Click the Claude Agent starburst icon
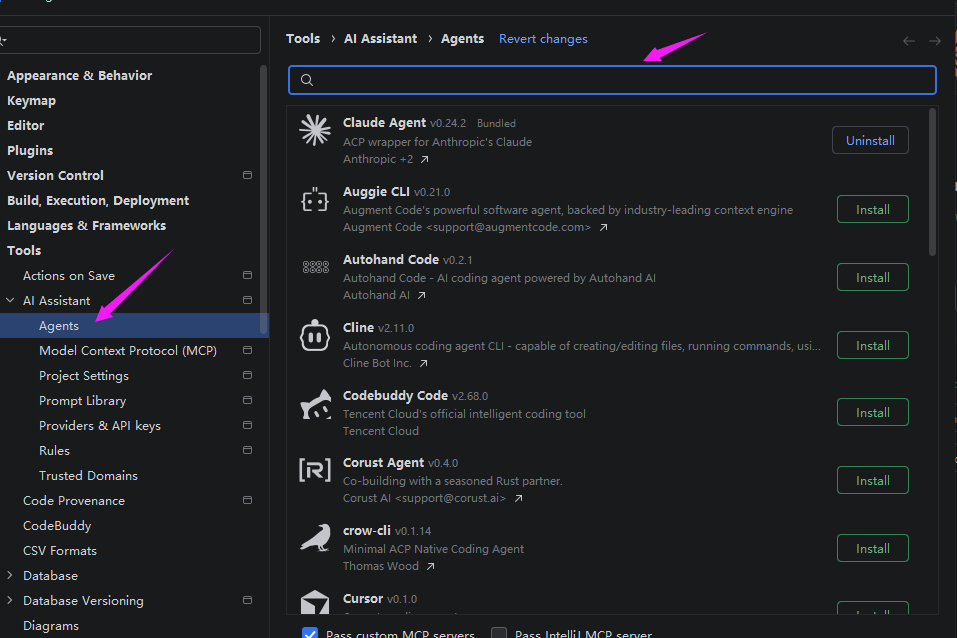Image resolution: width=957 pixels, height=638 pixels. pos(315,129)
